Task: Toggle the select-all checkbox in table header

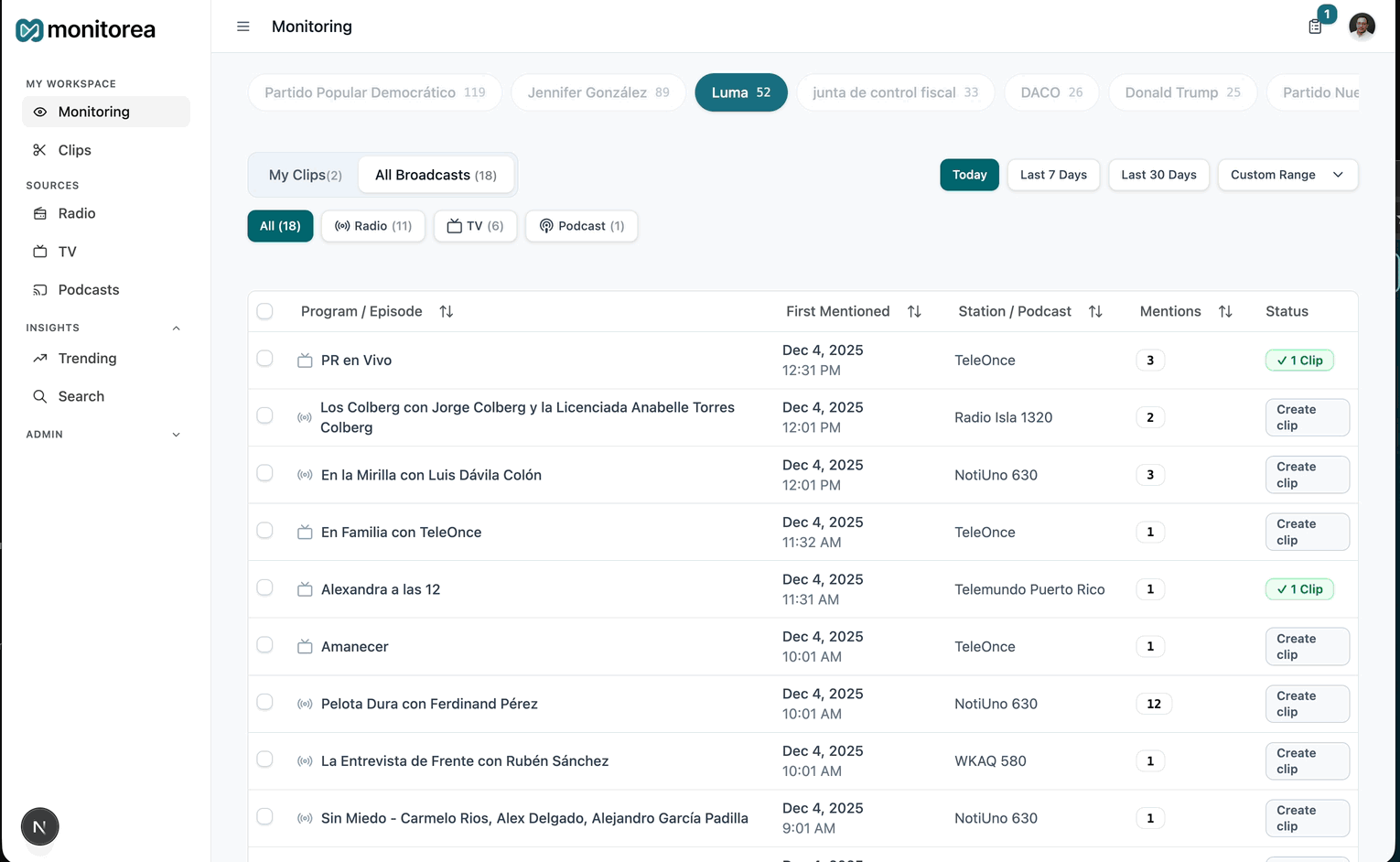Action: point(265,311)
